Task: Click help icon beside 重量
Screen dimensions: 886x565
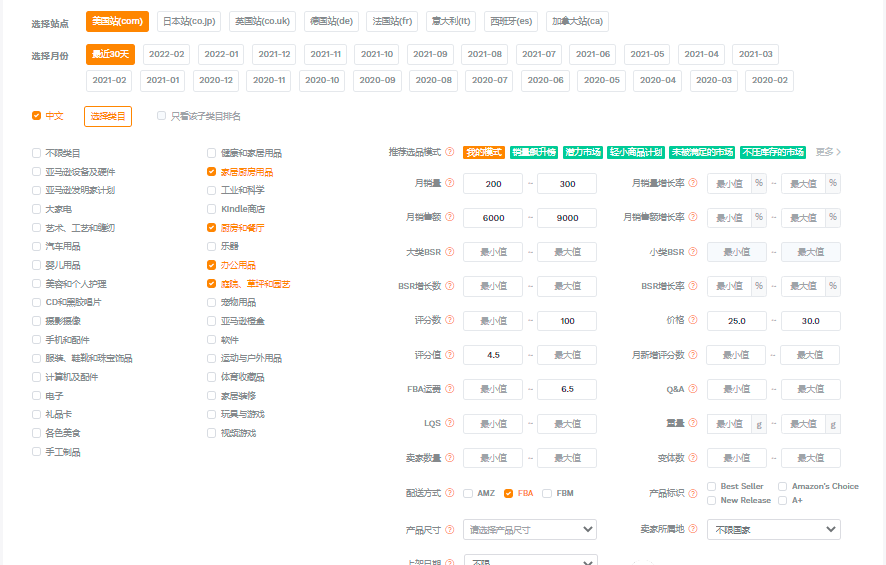Action: pyautogui.click(x=693, y=423)
